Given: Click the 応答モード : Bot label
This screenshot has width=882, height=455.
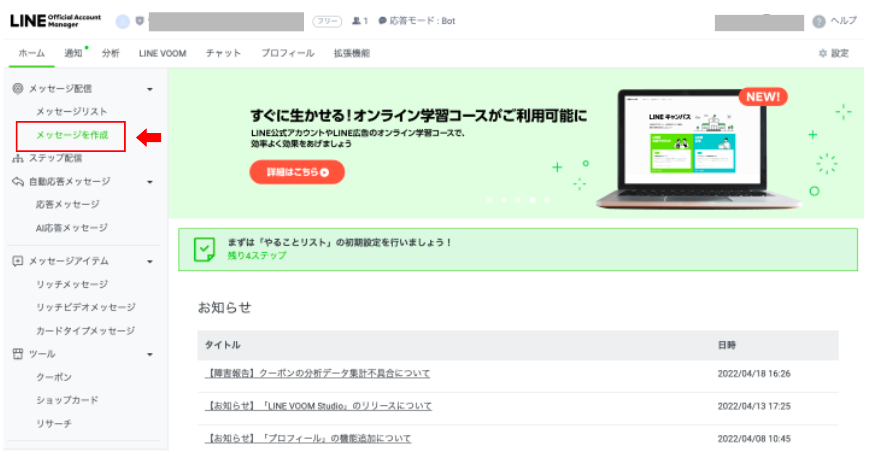Looking at the screenshot, I should coord(422,21).
